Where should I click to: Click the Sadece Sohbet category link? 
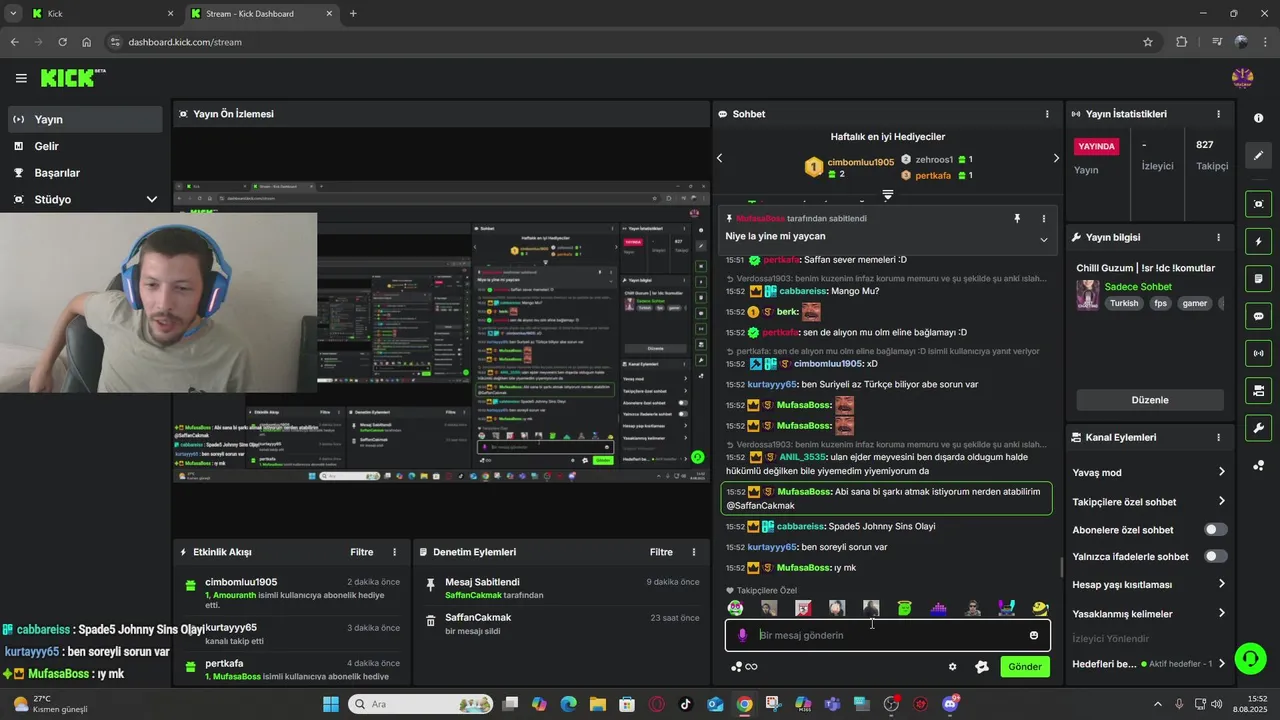[x=1138, y=287]
